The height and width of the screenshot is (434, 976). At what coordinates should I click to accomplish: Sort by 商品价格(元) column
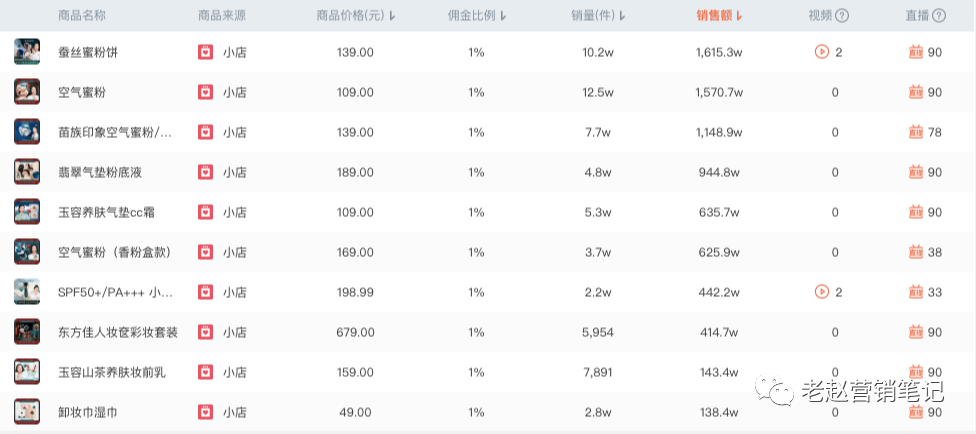[x=355, y=15]
